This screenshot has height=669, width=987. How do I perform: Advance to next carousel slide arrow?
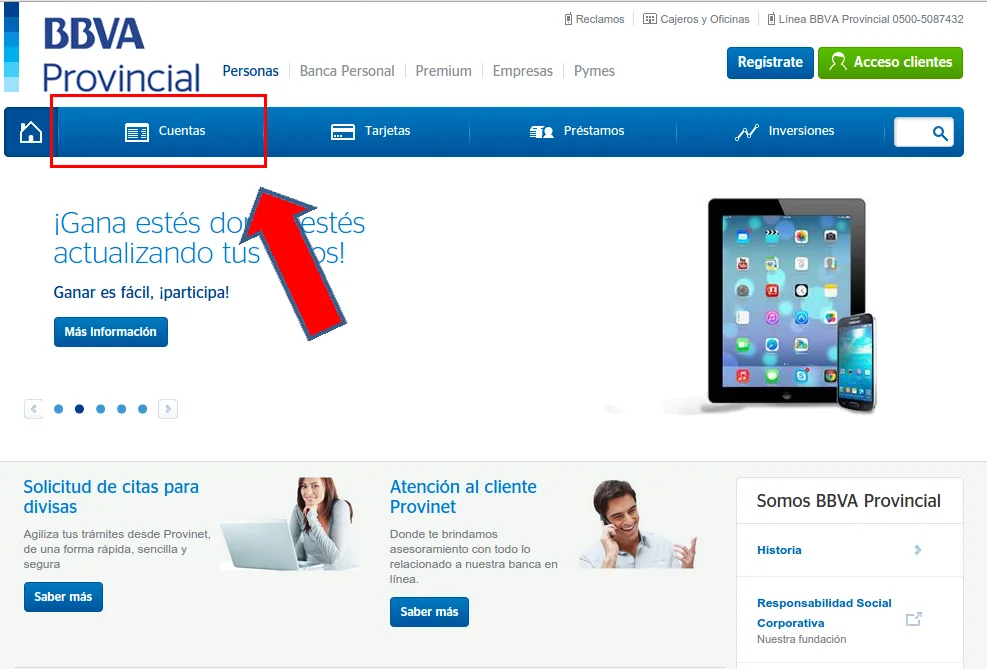[167, 409]
